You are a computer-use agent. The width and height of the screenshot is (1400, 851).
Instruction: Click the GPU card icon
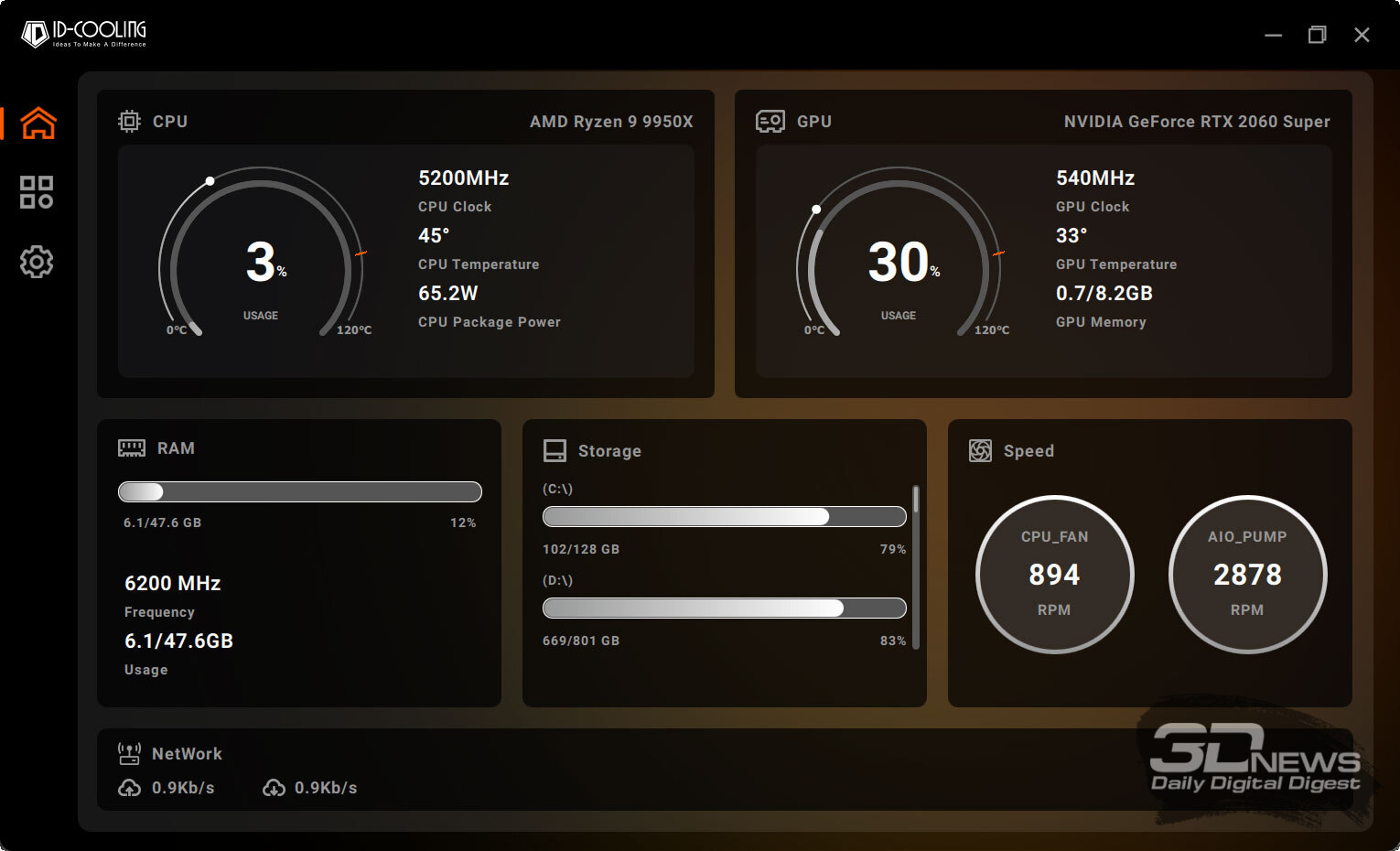770,122
